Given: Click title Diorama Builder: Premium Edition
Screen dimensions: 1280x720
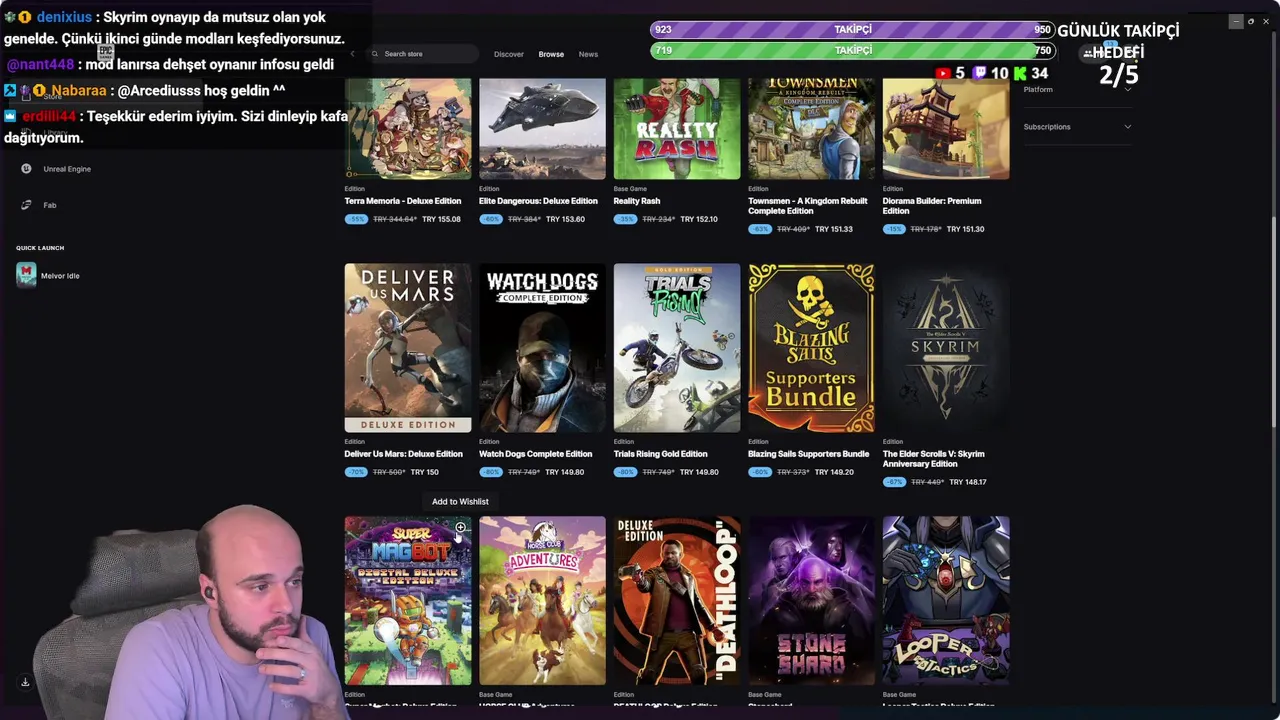Looking at the screenshot, I should [932, 206].
